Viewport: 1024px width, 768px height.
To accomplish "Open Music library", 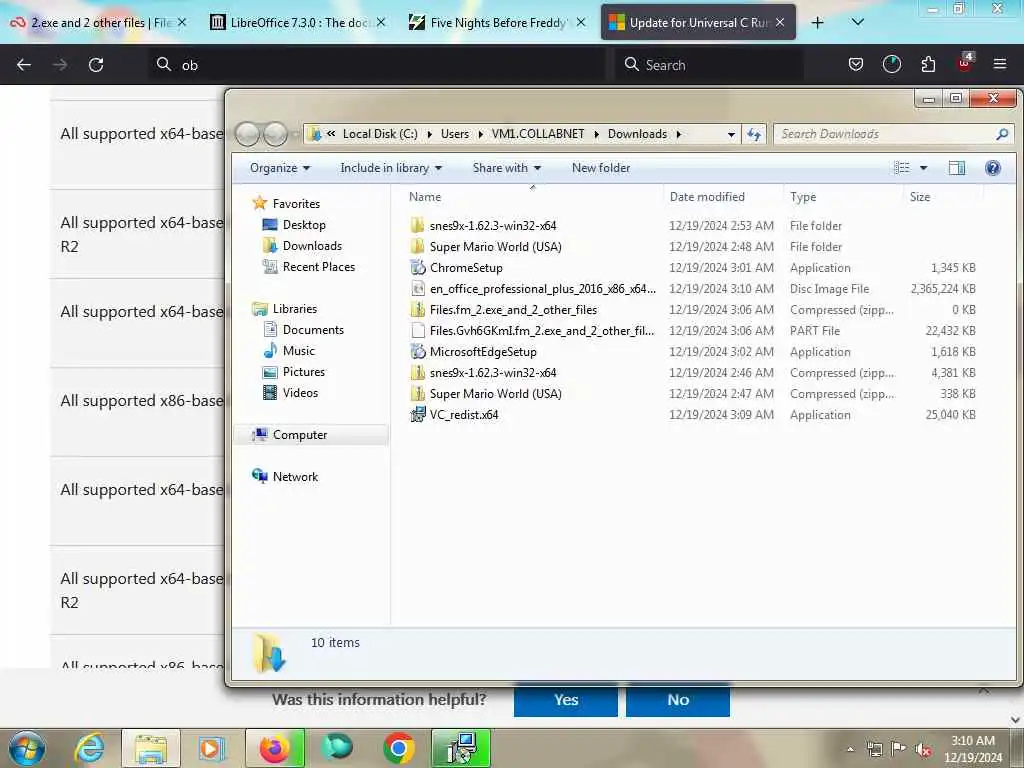I will tap(298, 351).
